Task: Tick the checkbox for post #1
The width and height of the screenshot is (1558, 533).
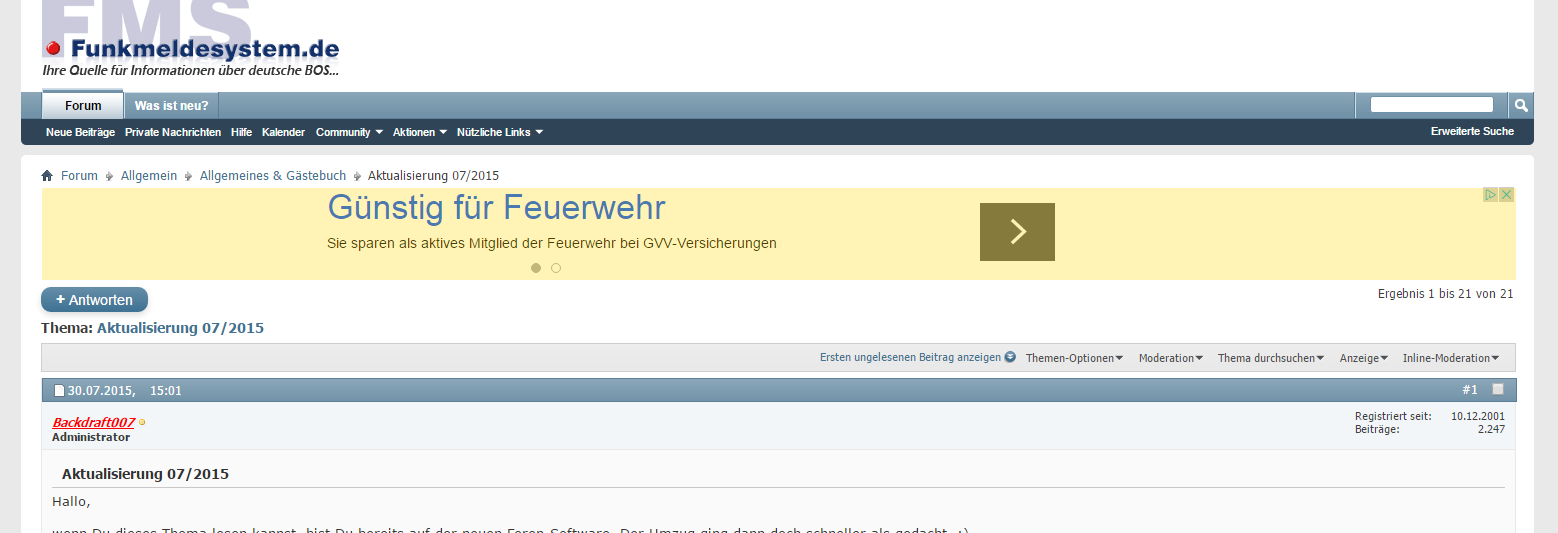Action: tap(1497, 389)
